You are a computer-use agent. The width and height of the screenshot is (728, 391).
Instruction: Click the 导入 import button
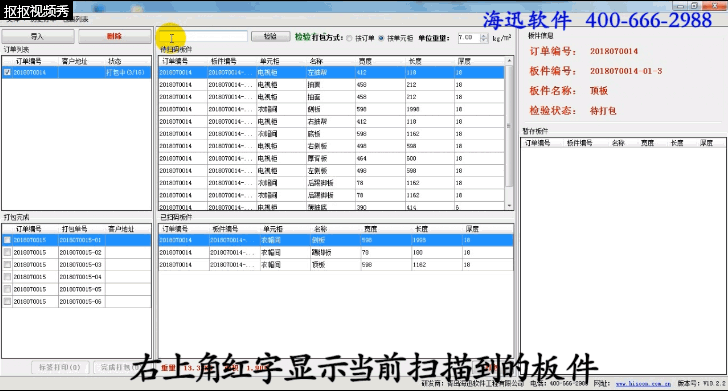38,36
